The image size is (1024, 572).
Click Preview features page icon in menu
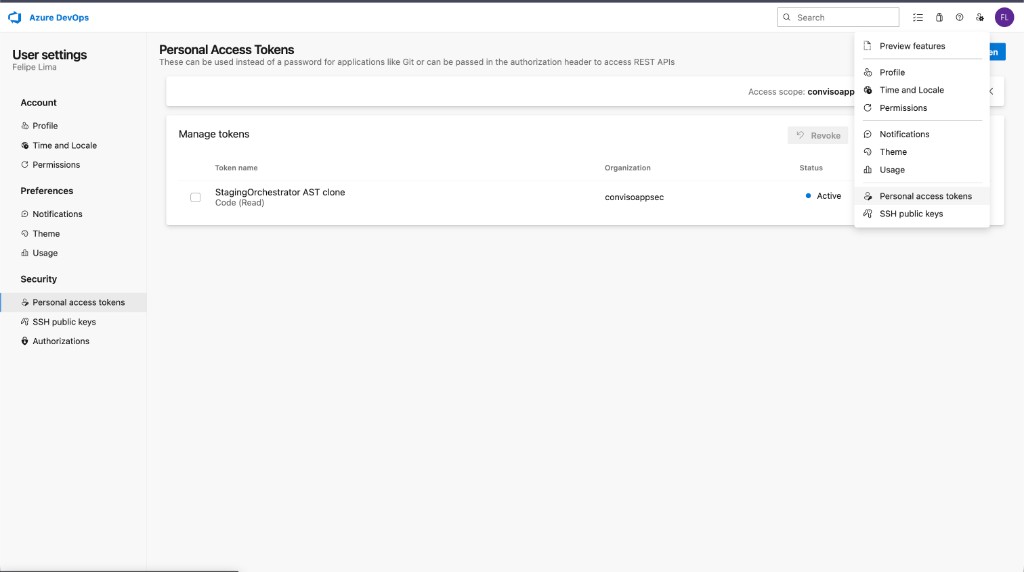tap(867, 46)
